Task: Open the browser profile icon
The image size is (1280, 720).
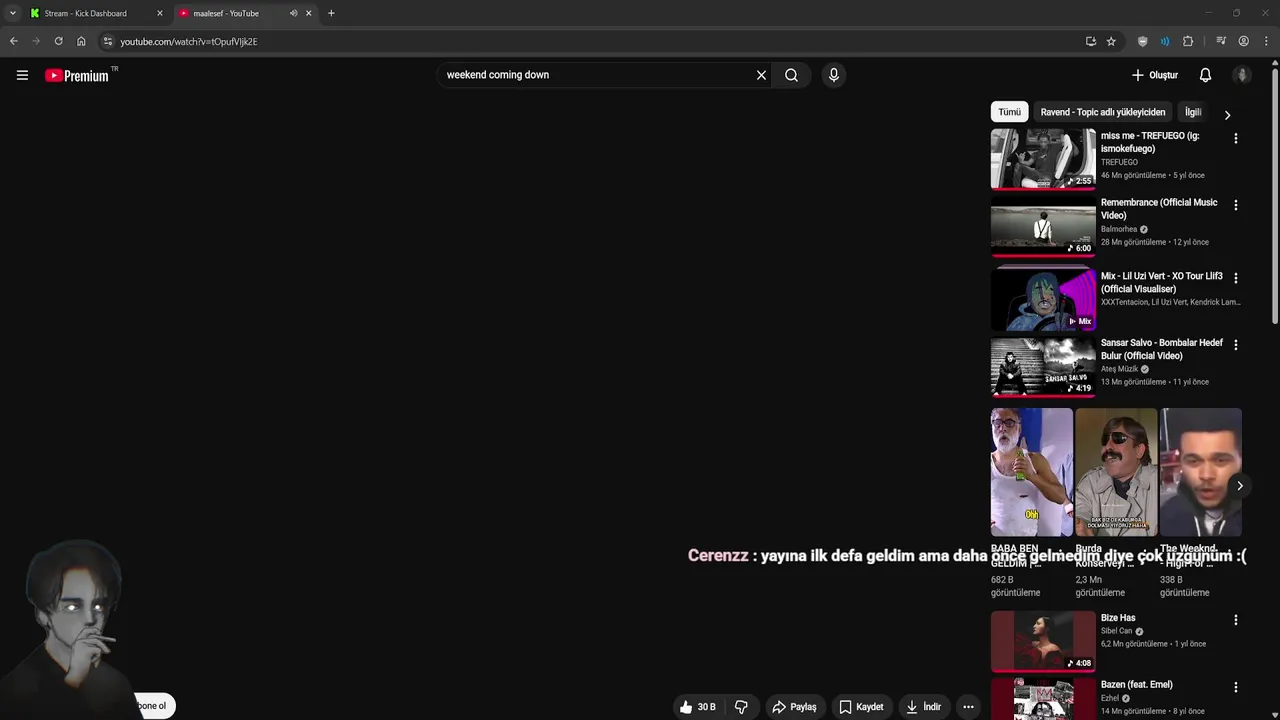Action: (1243, 41)
